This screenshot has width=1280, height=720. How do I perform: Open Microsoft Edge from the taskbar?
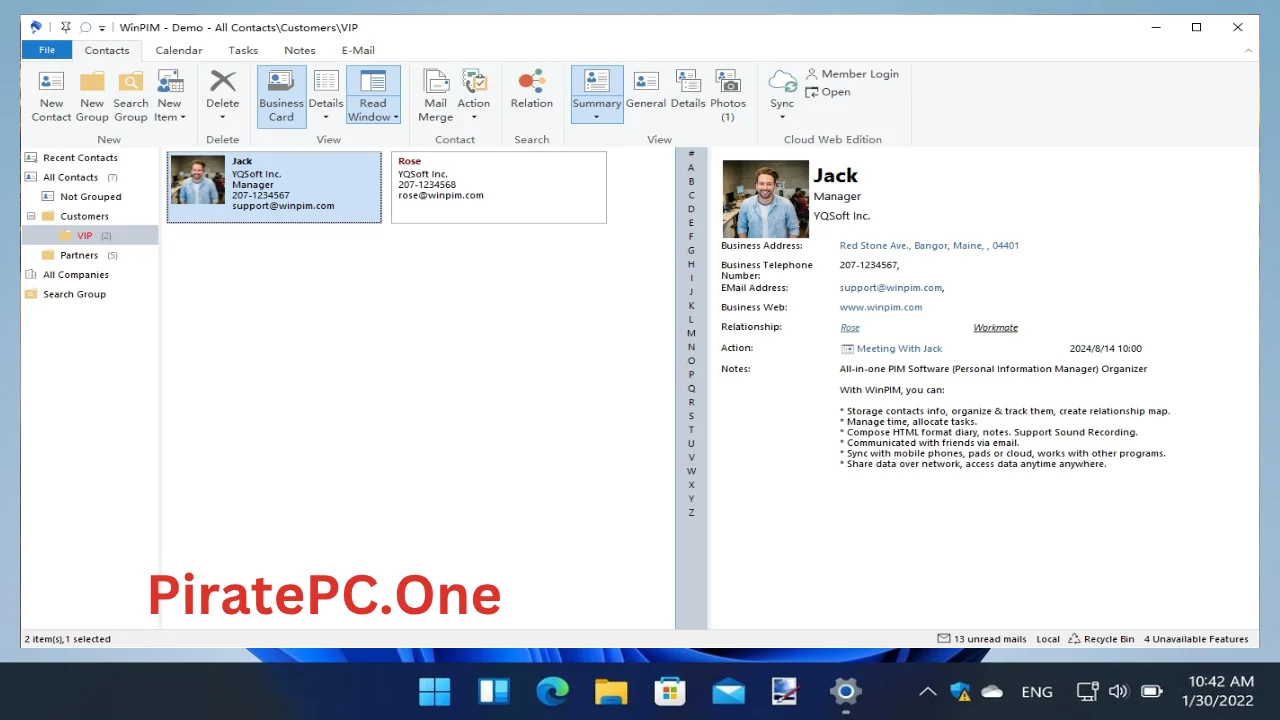[x=552, y=691]
